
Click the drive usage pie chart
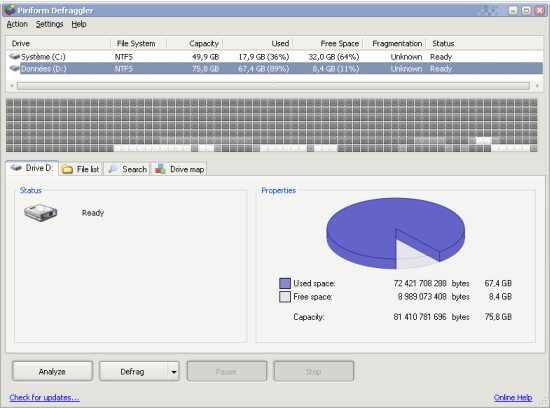pyautogui.click(x=395, y=233)
